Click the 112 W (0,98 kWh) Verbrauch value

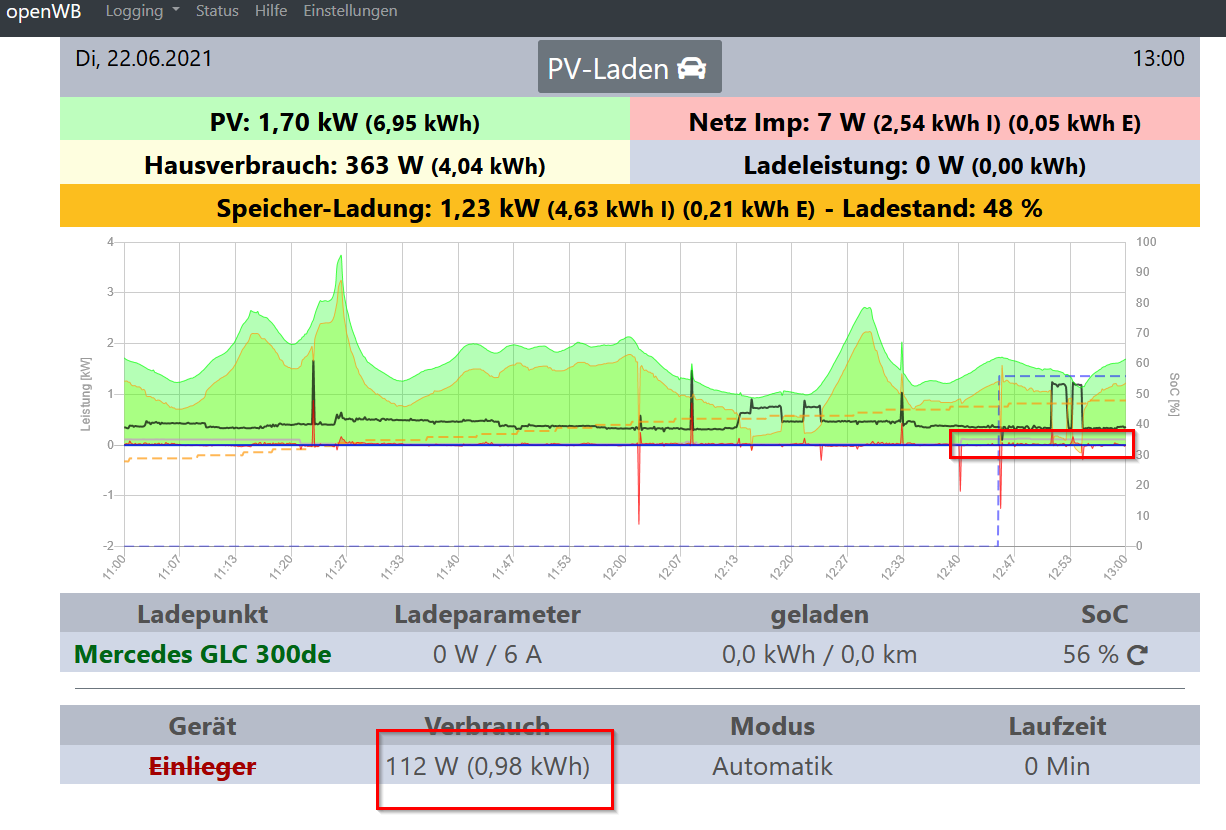tap(488, 767)
